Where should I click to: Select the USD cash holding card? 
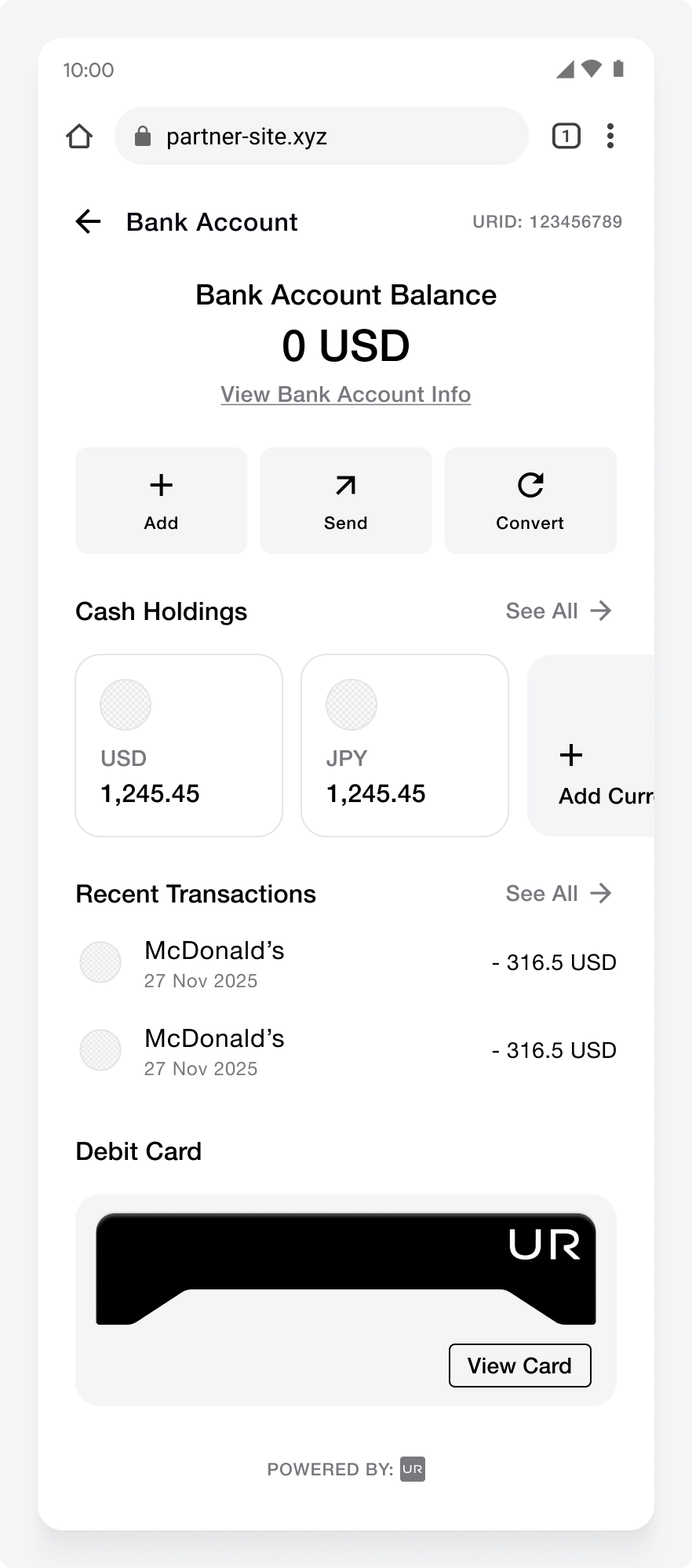click(x=179, y=746)
